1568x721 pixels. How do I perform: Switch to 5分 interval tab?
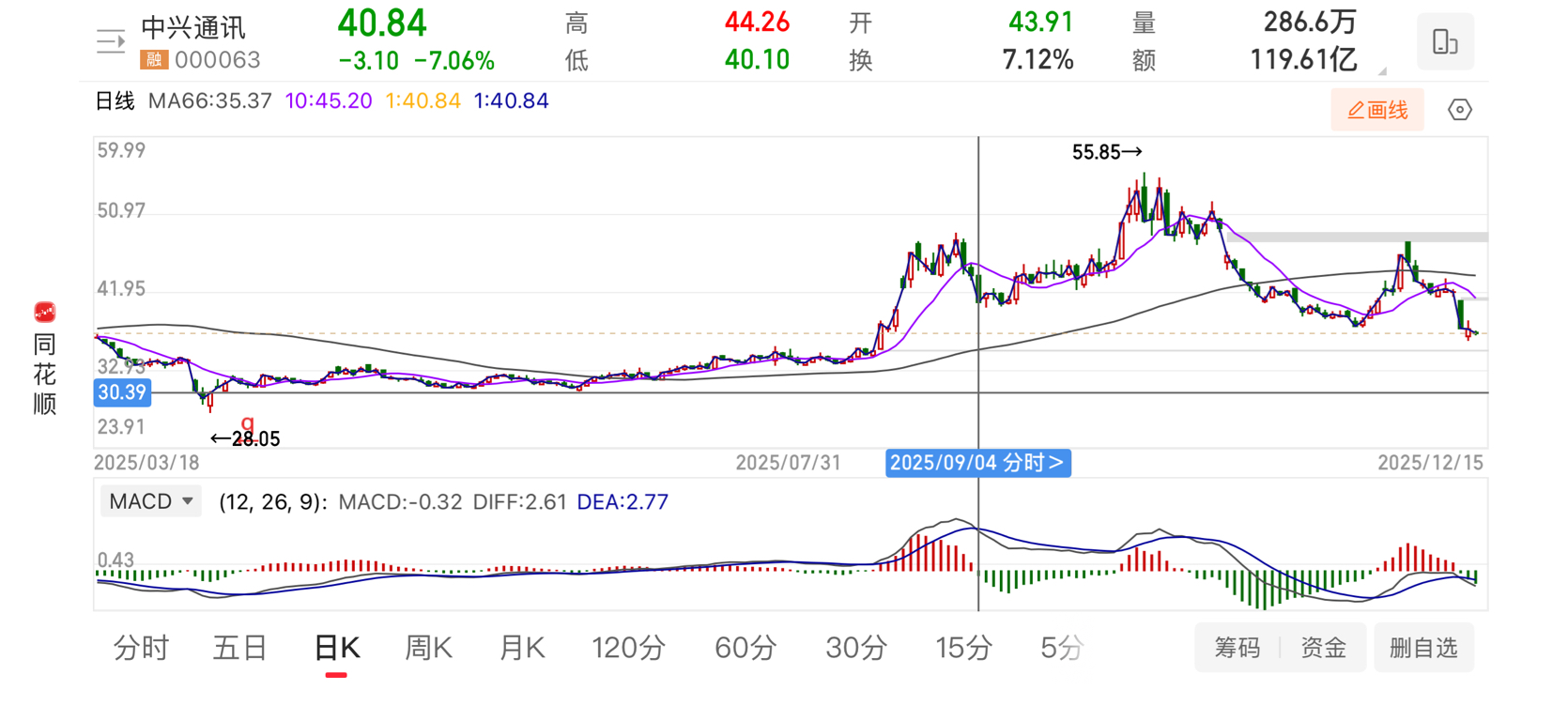1063,648
